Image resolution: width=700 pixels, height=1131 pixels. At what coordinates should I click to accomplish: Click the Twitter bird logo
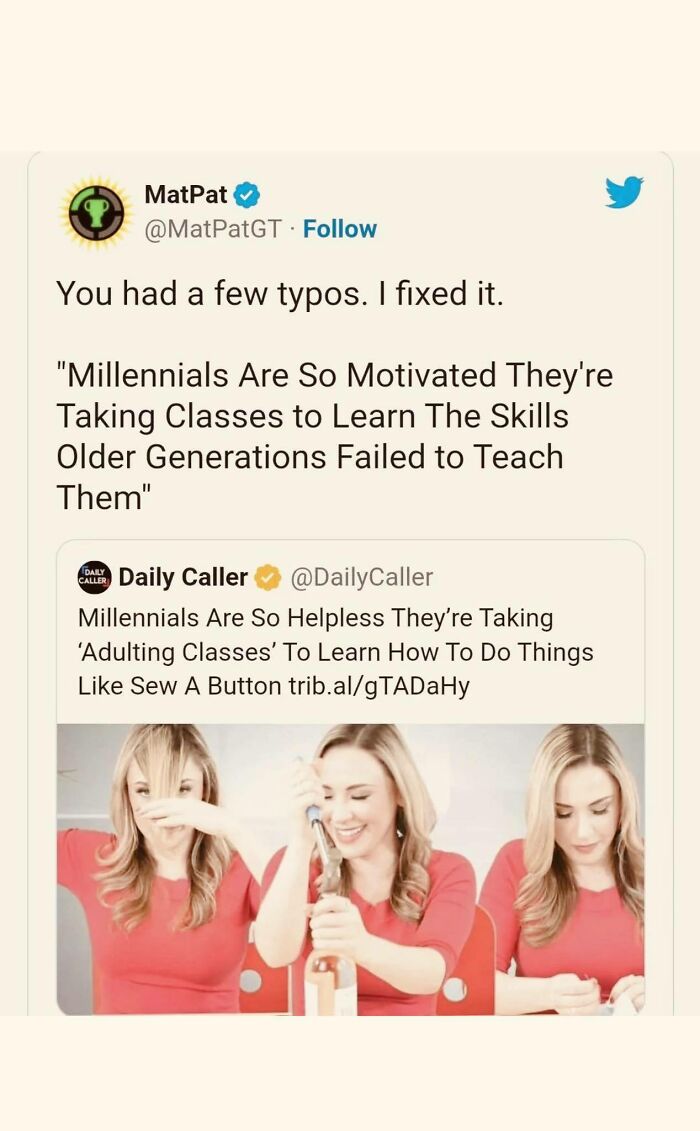pos(624,192)
